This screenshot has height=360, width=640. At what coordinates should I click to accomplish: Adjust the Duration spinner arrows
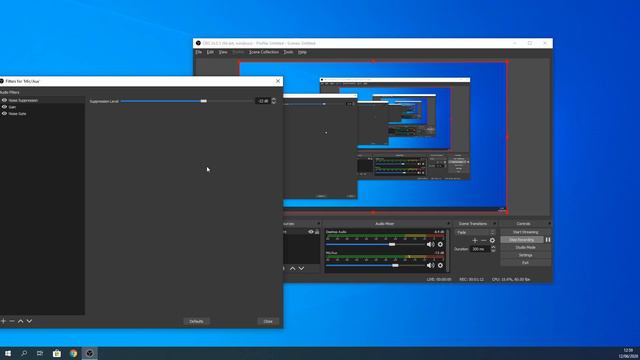(x=493, y=249)
